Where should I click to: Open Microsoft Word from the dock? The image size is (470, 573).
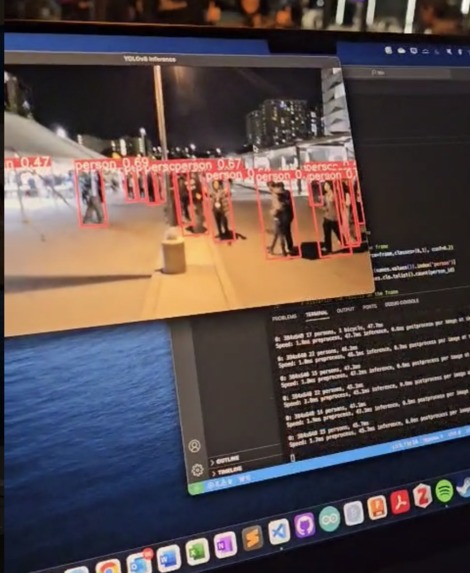click(x=169, y=558)
